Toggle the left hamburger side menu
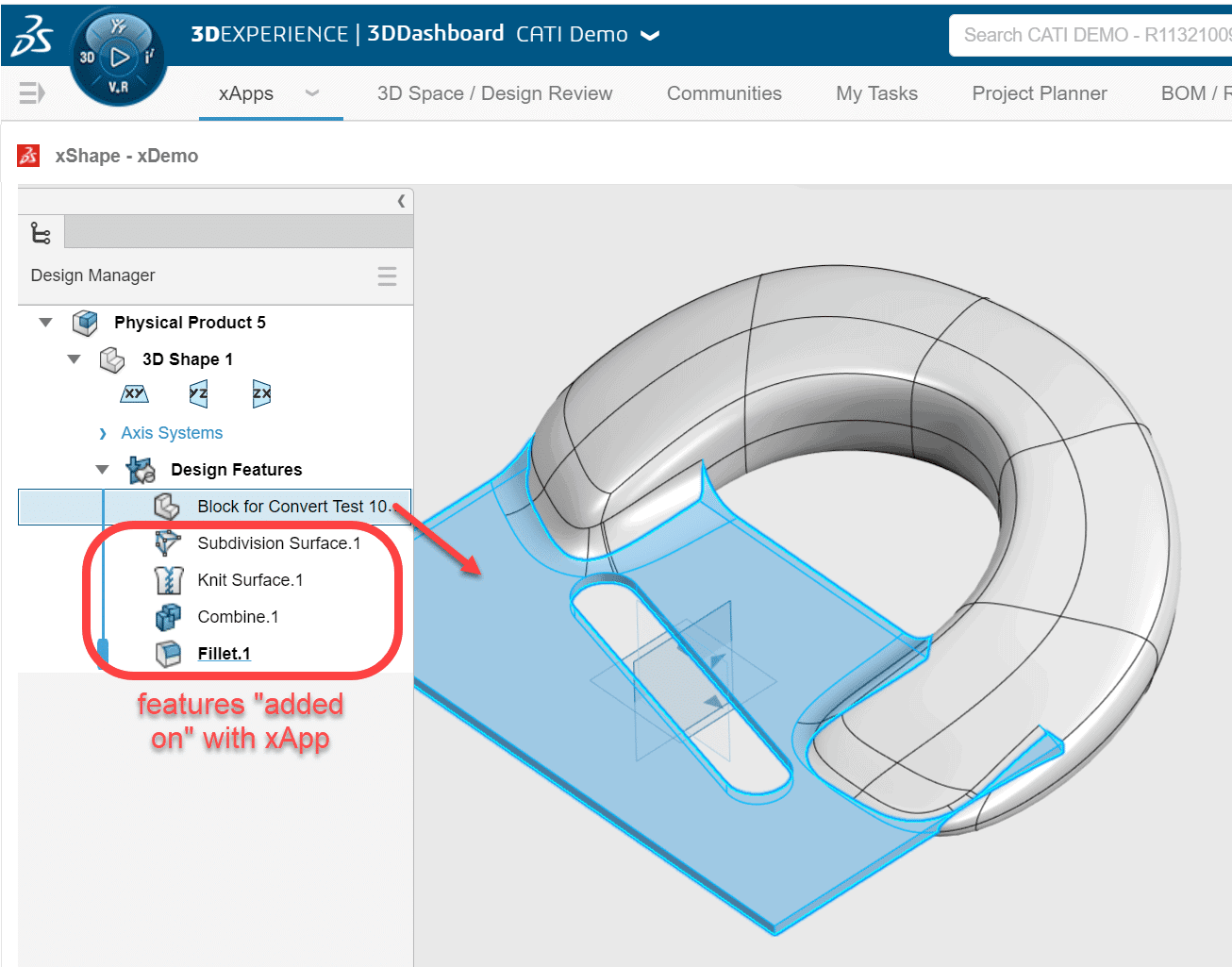The width and height of the screenshot is (1232, 967). pos(32,92)
